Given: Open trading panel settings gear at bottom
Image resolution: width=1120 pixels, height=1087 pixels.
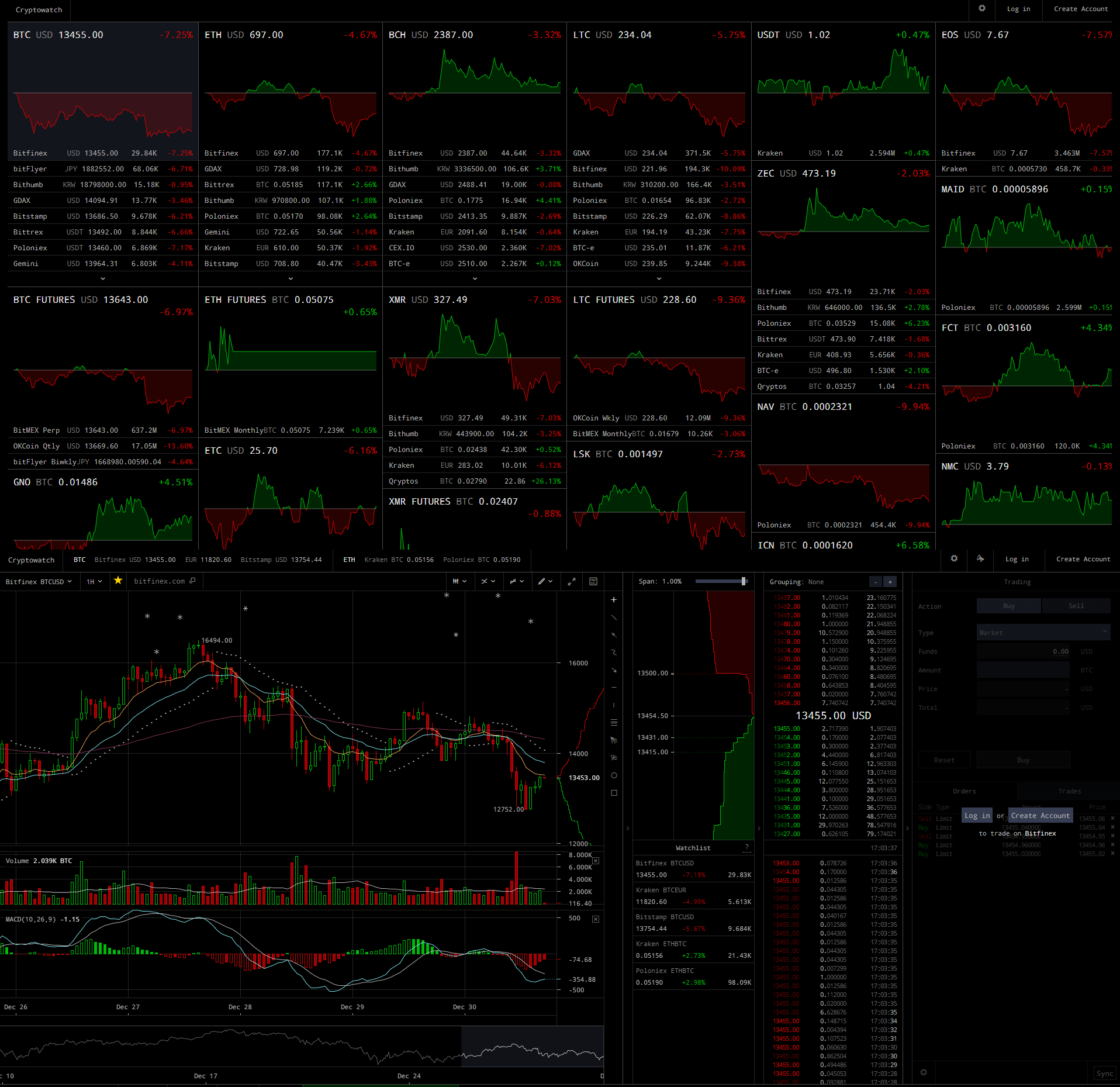Looking at the screenshot, I should (x=924, y=1072).
